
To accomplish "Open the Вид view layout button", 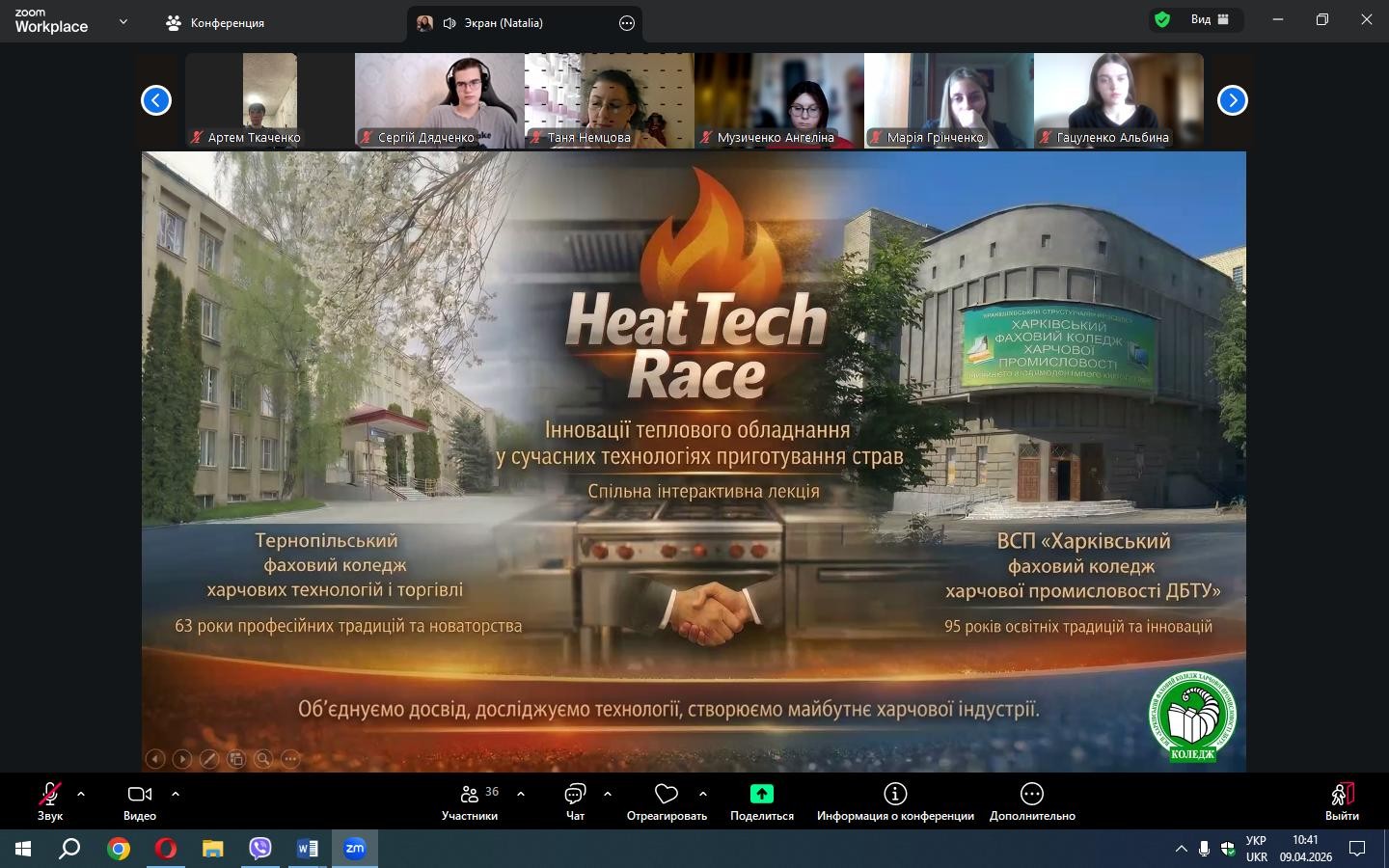I will (1209, 19).
